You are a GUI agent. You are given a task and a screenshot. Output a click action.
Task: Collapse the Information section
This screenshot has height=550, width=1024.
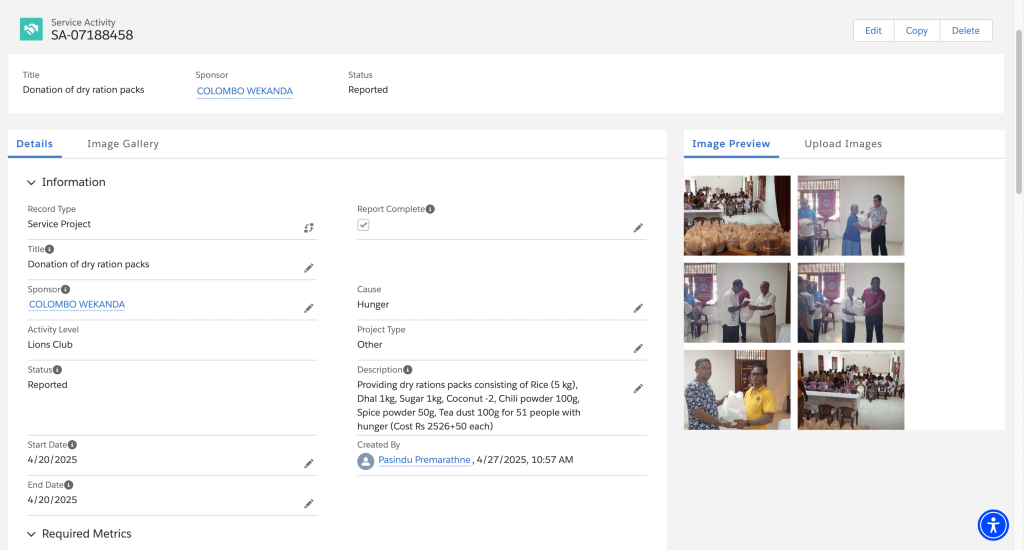point(31,182)
